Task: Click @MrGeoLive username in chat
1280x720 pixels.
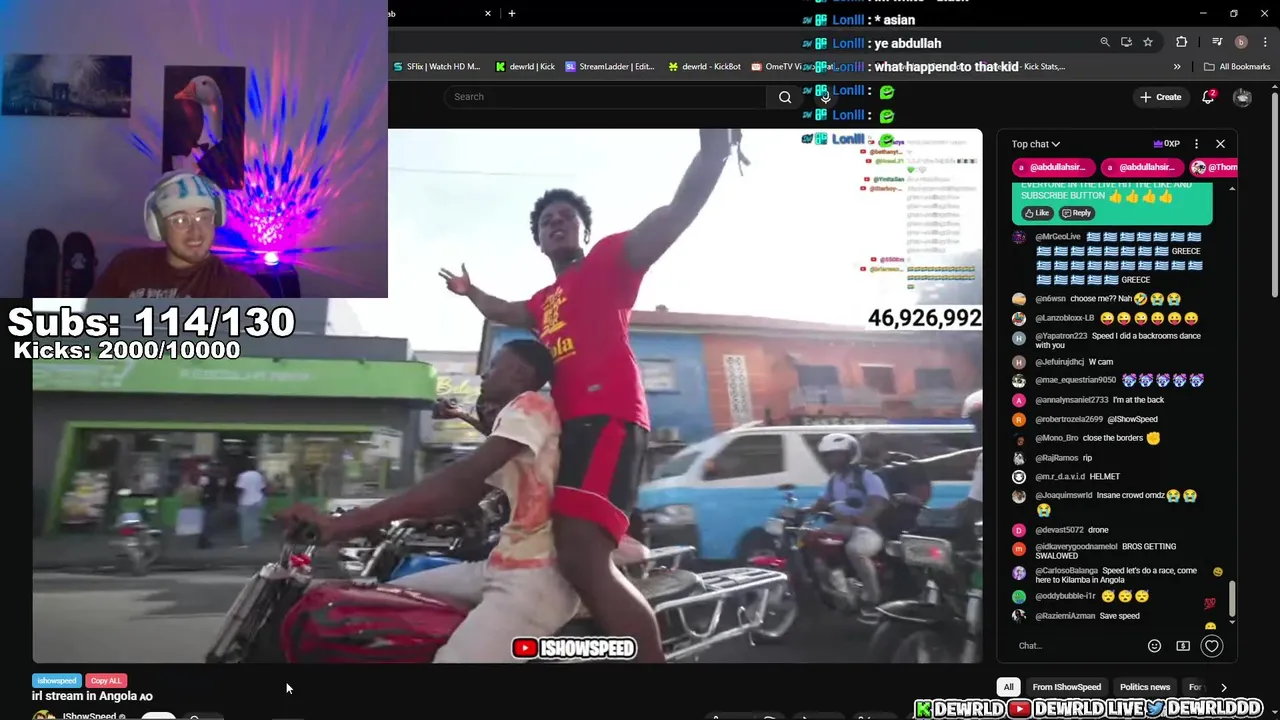Action: (x=1058, y=237)
